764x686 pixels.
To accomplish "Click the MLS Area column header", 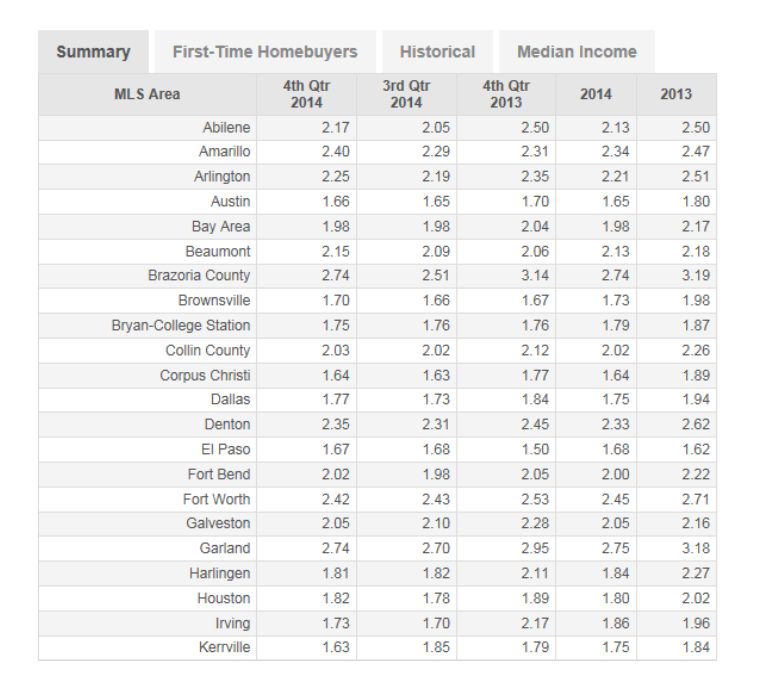I will point(147,94).
